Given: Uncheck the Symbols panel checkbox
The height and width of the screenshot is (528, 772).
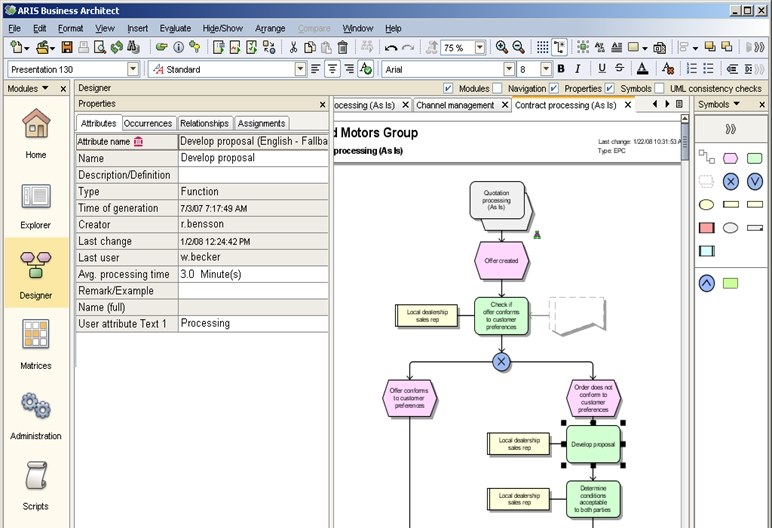Looking at the screenshot, I should point(610,88).
